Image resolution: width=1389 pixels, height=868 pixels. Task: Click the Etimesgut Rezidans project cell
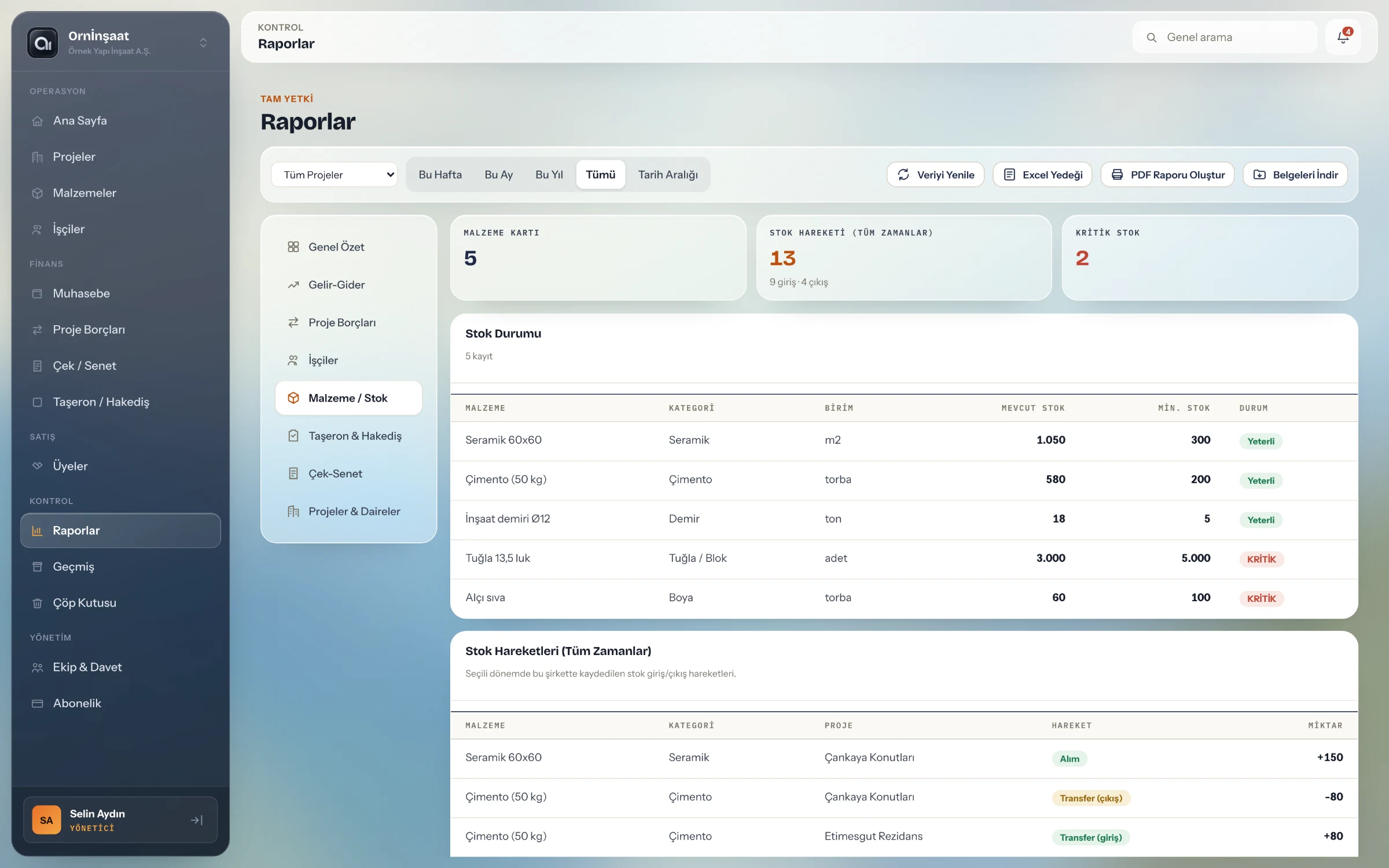873,837
